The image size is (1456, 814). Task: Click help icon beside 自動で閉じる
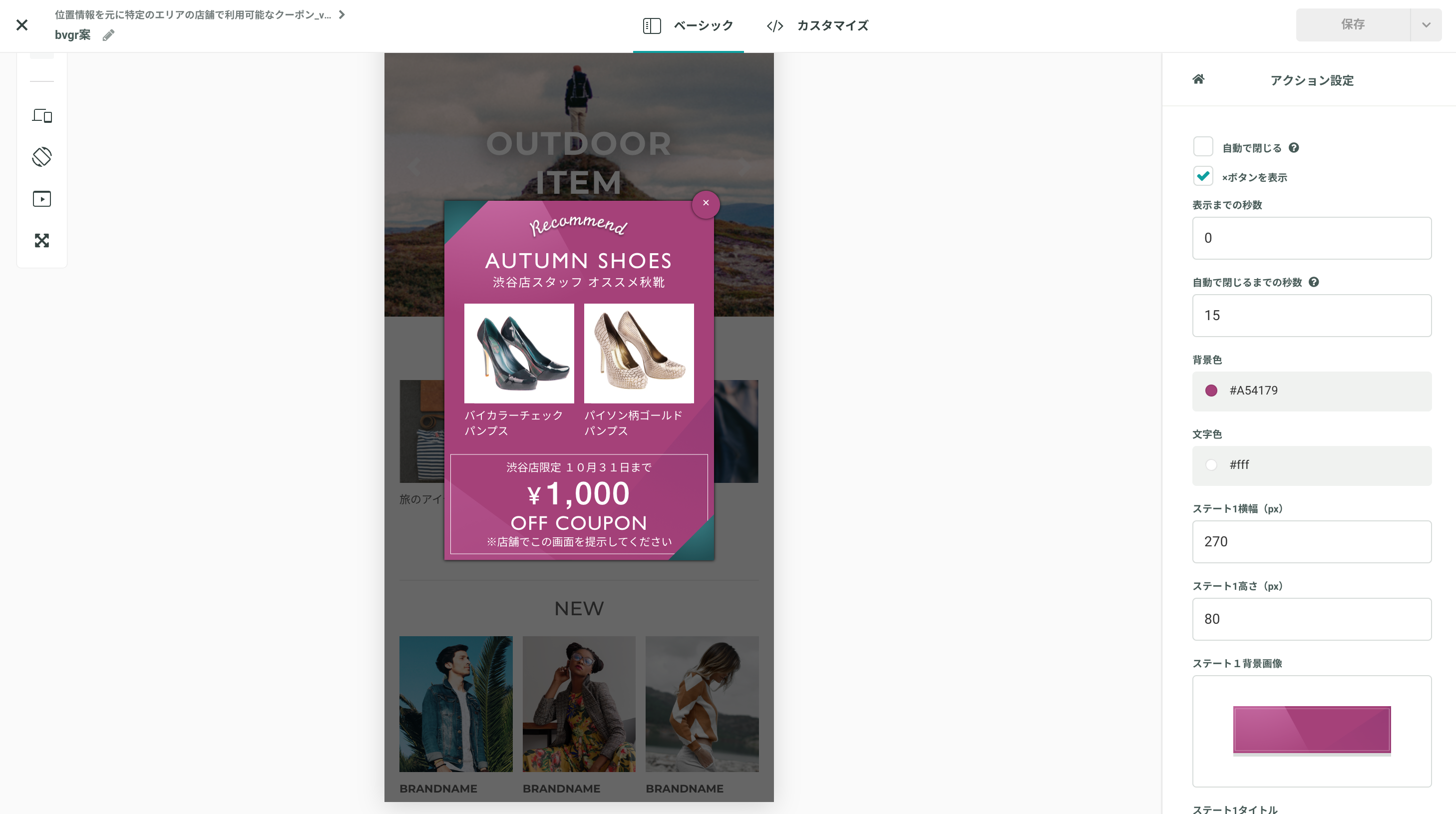point(1294,147)
